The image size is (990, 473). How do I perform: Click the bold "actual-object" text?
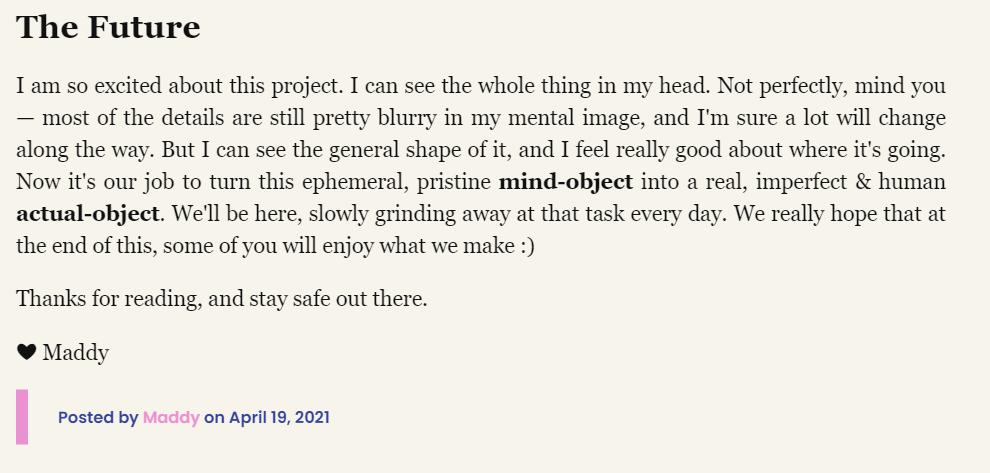pyautogui.click(x=88, y=214)
